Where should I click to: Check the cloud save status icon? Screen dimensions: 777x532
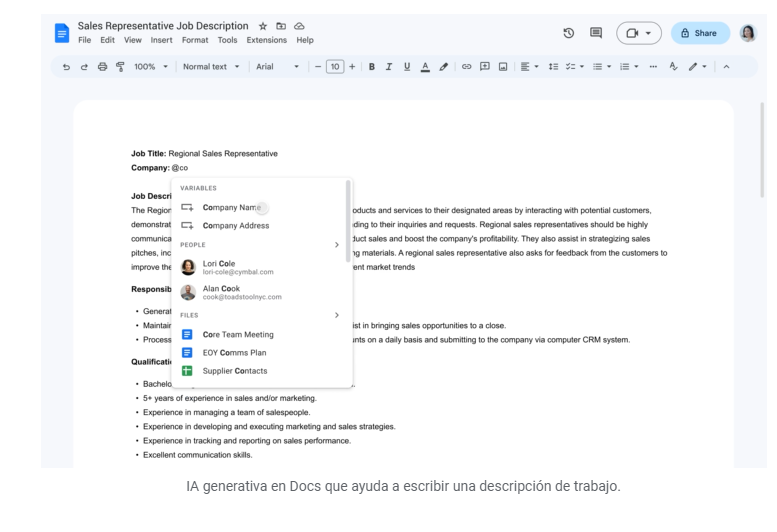click(299, 26)
